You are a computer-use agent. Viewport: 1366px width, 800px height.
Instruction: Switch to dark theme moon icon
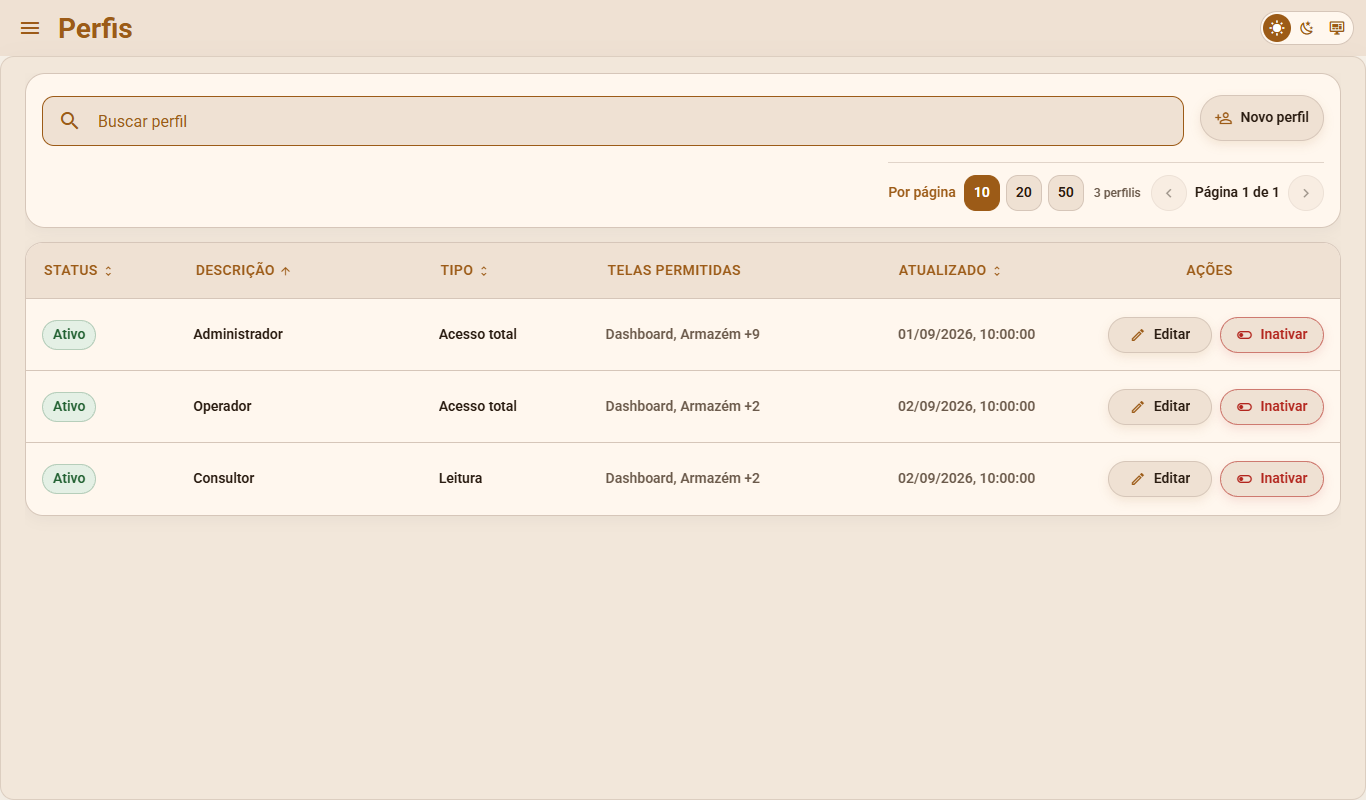click(1307, 28)
